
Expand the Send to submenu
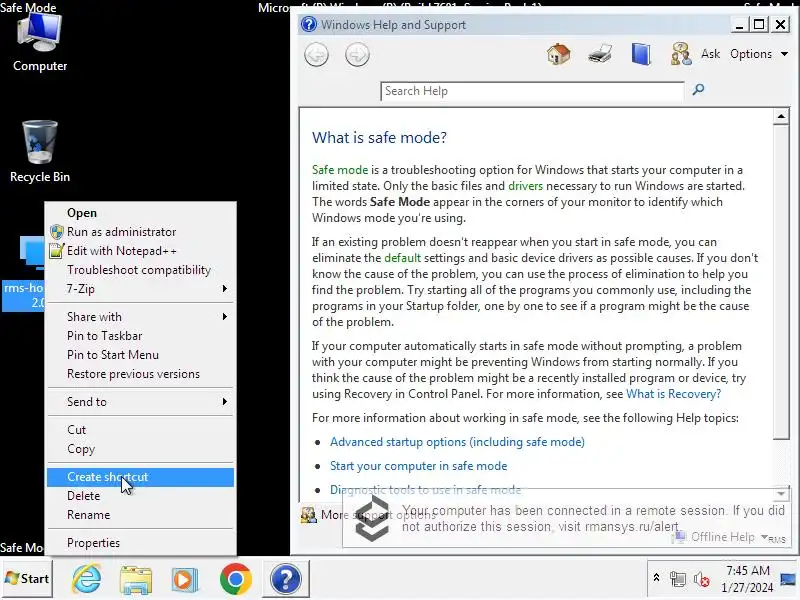click(x=140, y=402)
